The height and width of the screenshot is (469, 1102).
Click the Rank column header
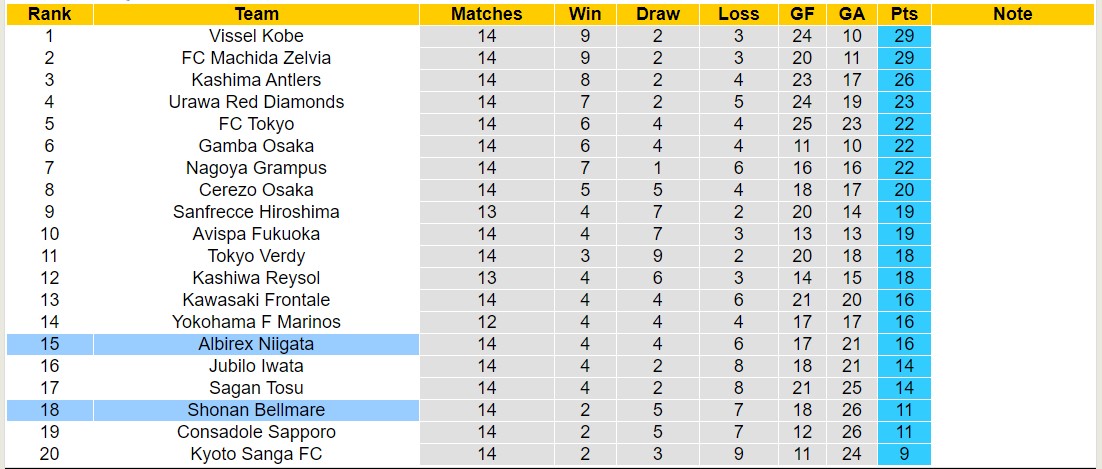[49, 14]
